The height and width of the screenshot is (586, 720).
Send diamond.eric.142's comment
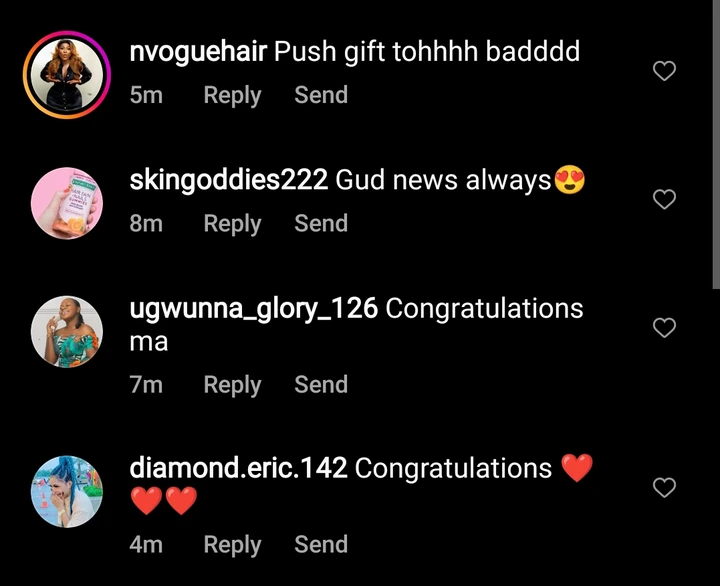(321, 544)
